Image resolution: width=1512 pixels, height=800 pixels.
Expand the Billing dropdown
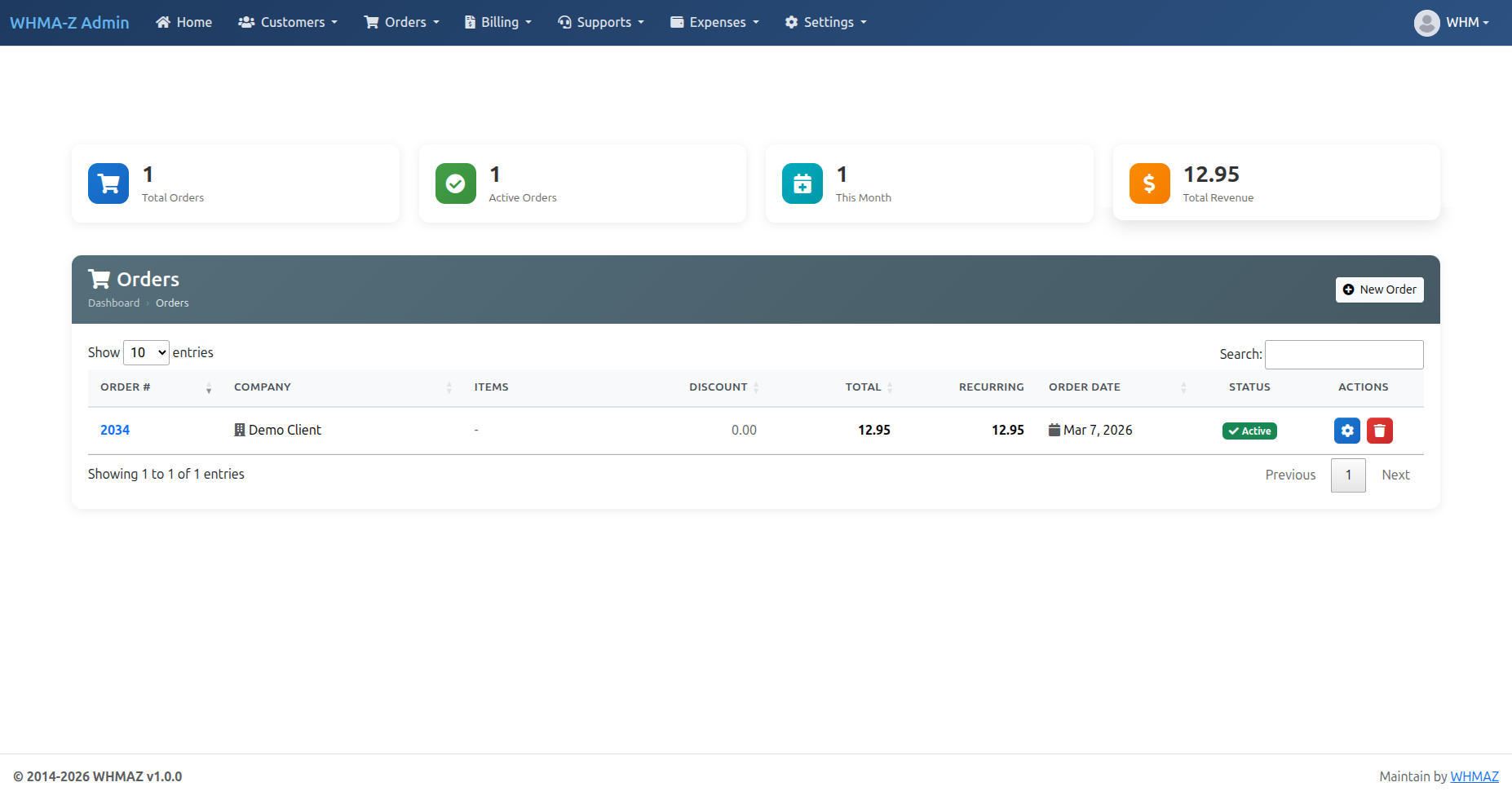pyautogui.click(x=497, y=22)
